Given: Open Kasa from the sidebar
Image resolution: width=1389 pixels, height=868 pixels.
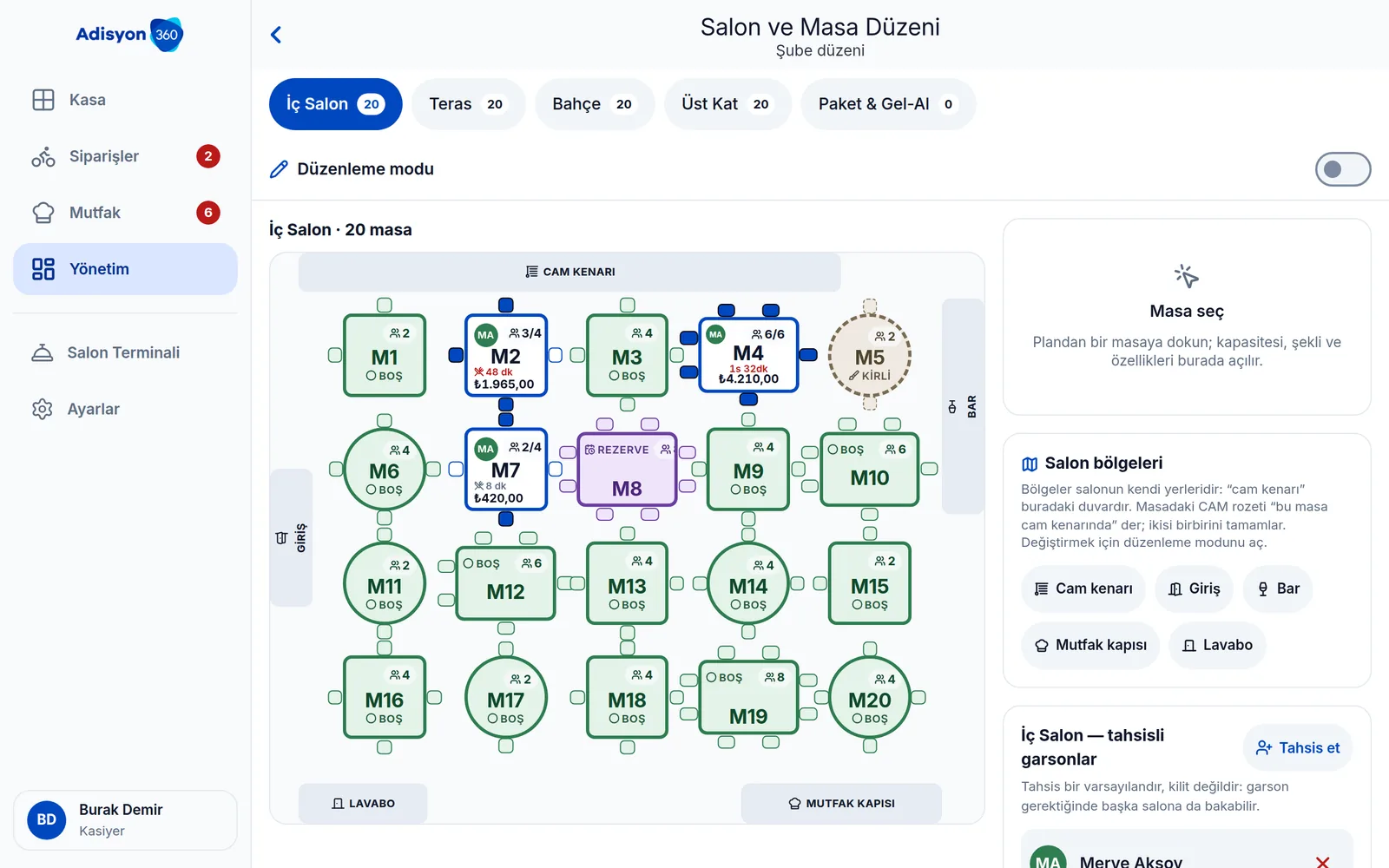Looking at the screenshot, I should [125, 100].
